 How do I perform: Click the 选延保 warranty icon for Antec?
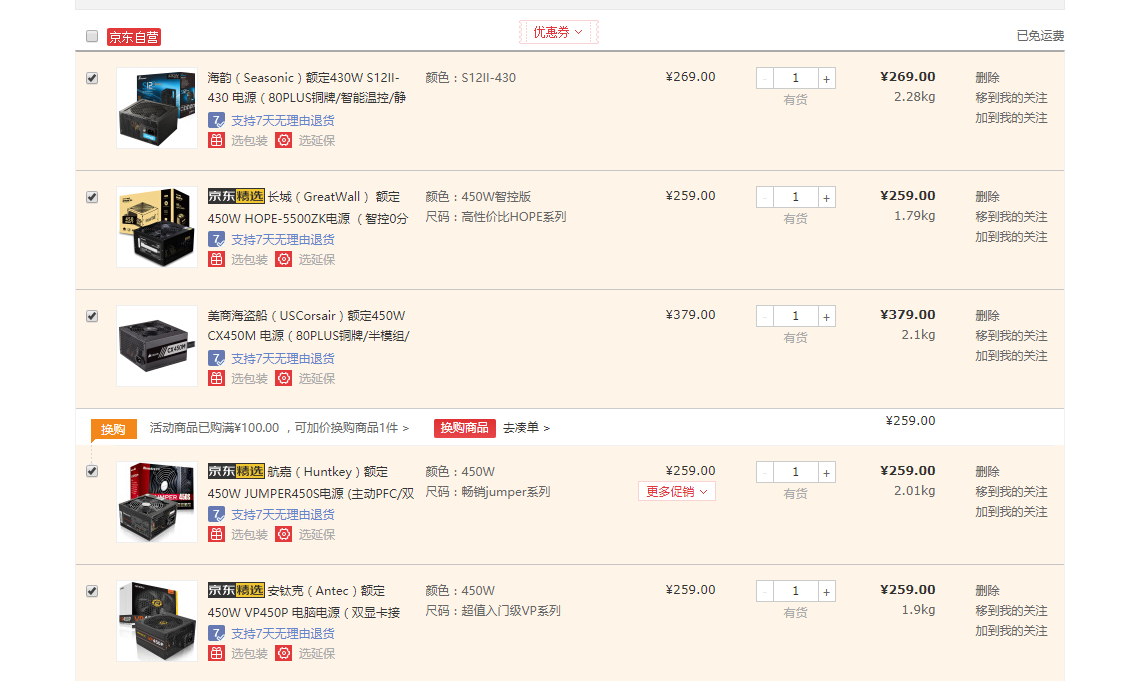pyautogui.click(x=283, y=653)
